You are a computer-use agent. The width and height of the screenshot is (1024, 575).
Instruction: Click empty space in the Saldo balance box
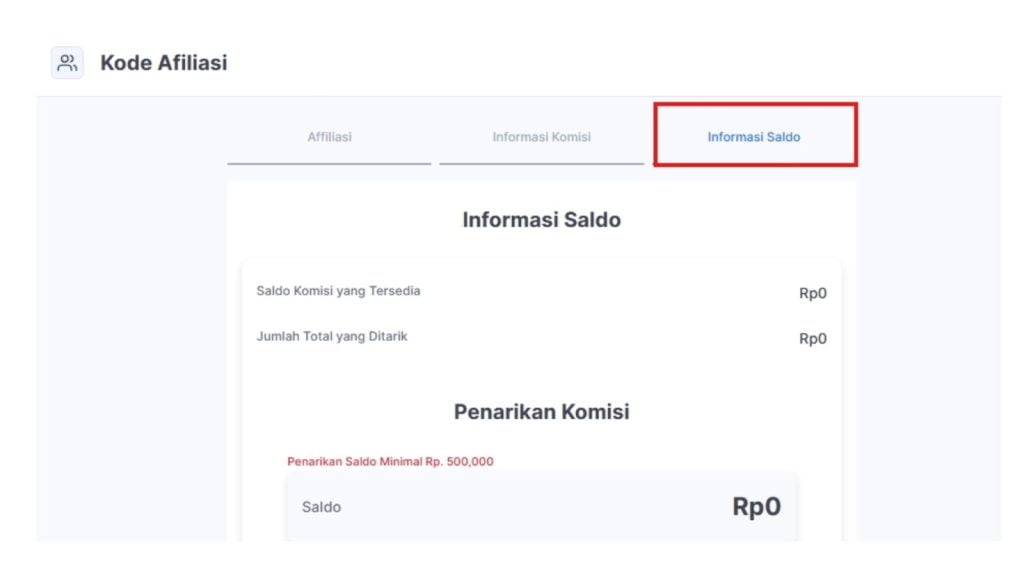(536, 507)
